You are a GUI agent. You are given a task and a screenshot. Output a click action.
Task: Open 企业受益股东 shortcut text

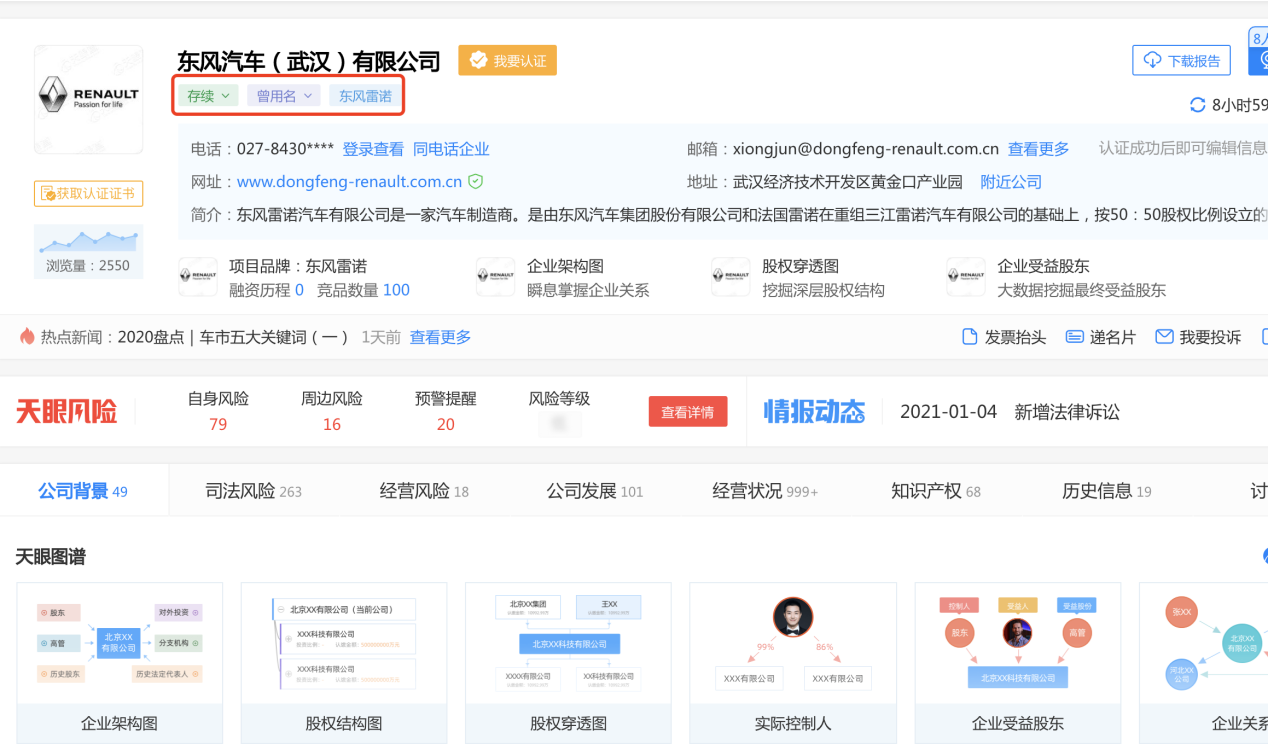[x=1043, y=266]
